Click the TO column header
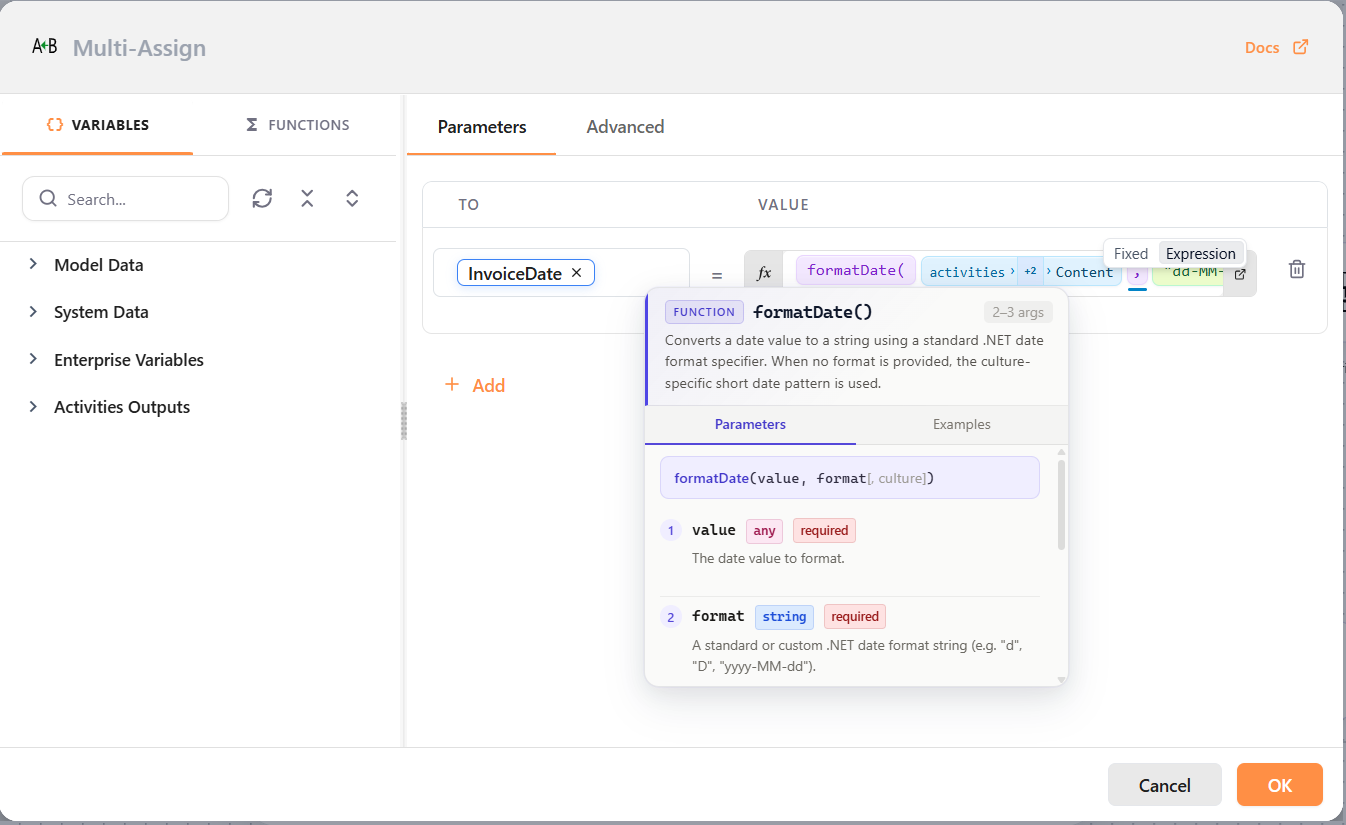1346x825 pixels. tap(469, 205)
